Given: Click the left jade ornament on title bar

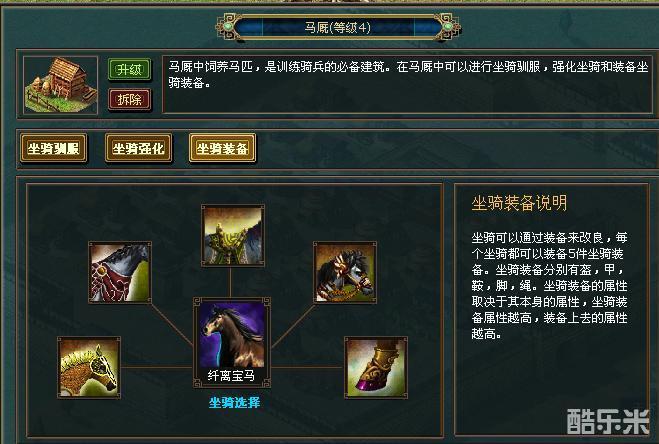Looking at the screenshot, I should pyautogui.click(x=227, y=27).
